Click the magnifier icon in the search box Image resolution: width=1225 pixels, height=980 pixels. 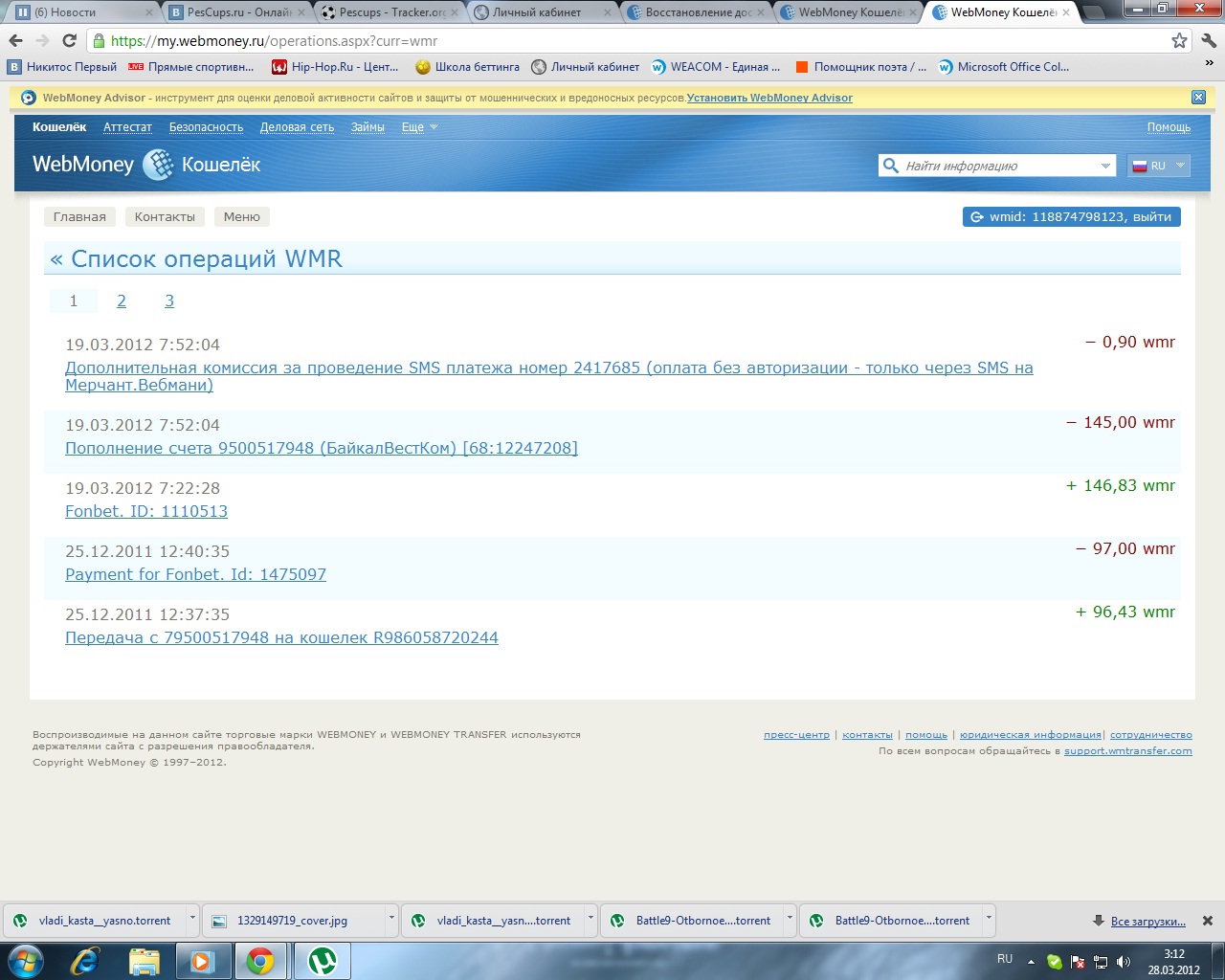(x=891, y=166)
